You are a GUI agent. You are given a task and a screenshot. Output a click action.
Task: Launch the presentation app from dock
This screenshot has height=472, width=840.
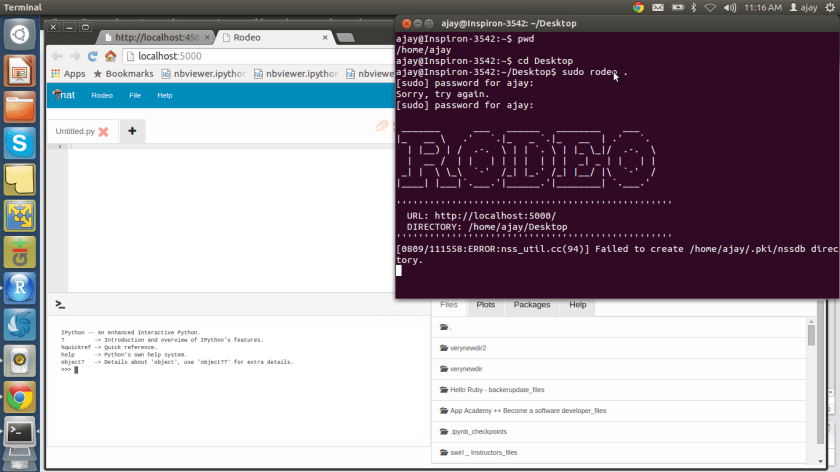click(20, 71)
